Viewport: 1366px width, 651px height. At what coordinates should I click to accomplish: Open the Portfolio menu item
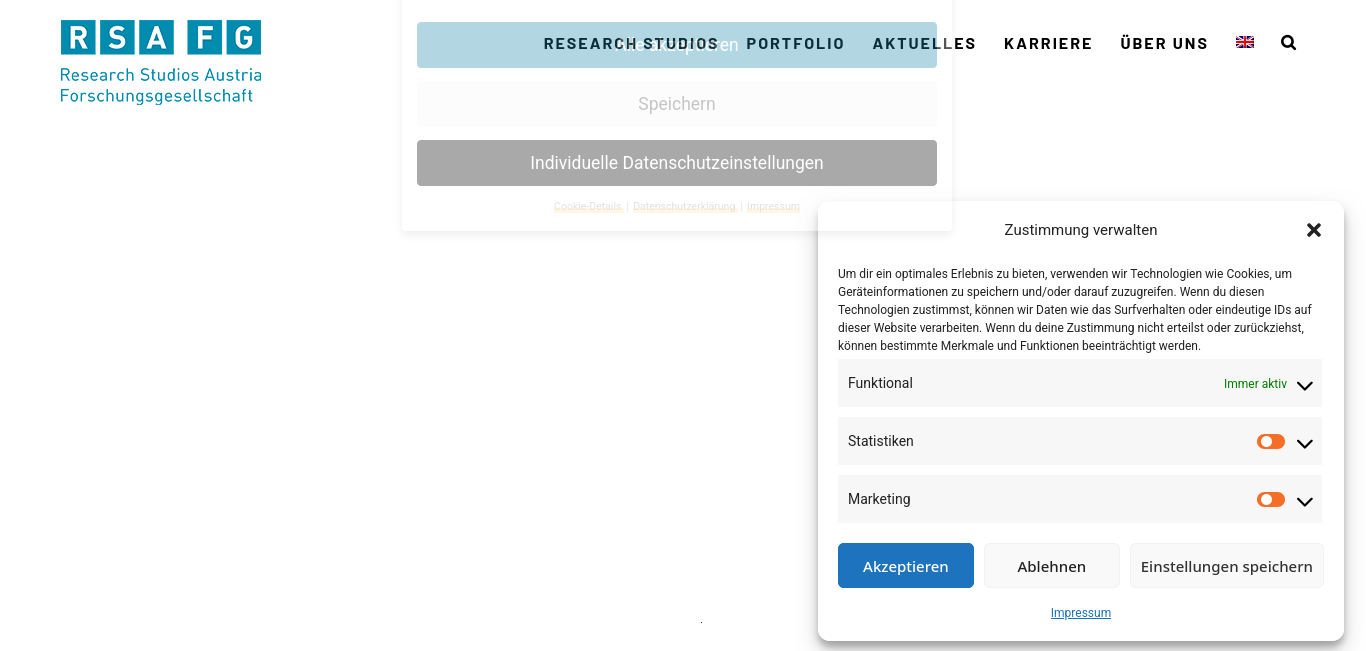click(796, 43)
